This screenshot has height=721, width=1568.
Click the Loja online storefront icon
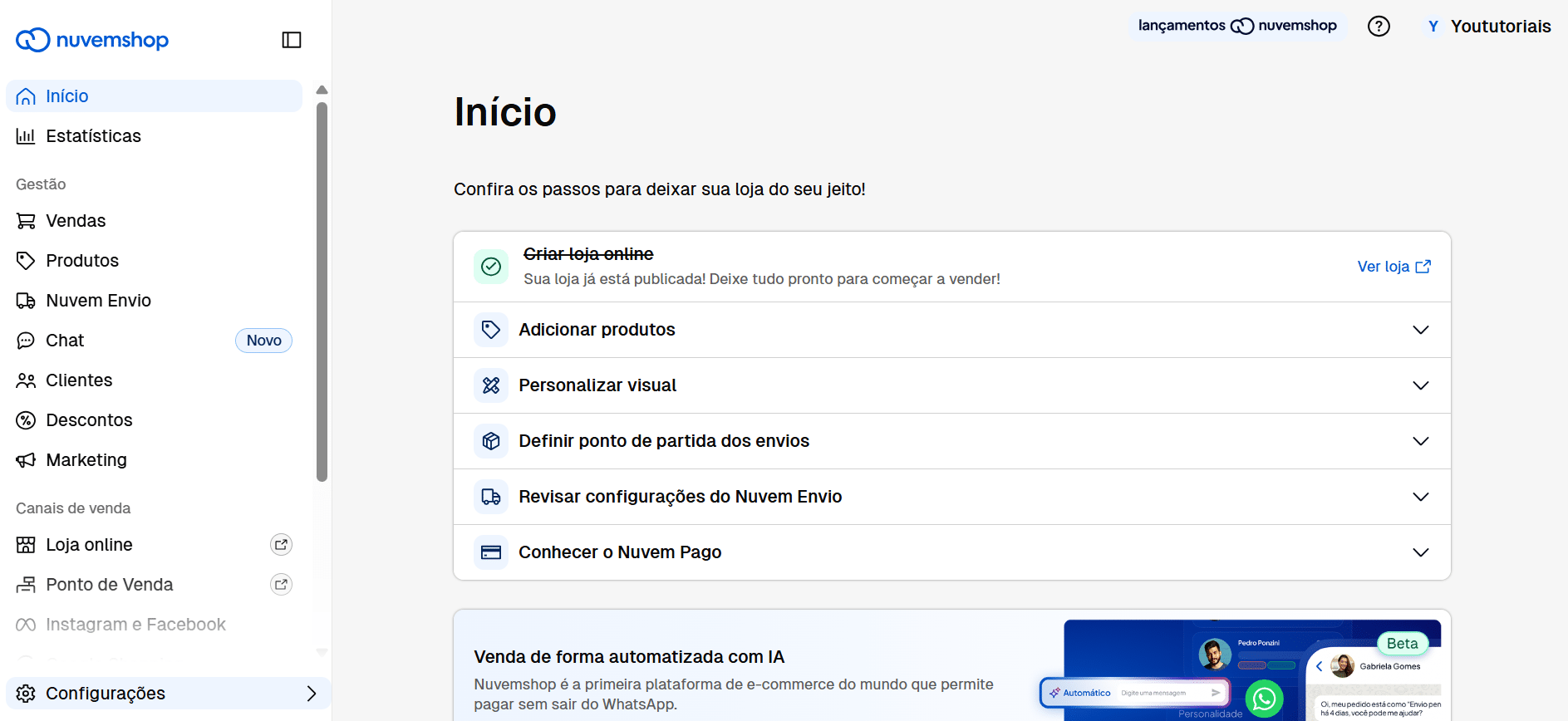[26, 545]
